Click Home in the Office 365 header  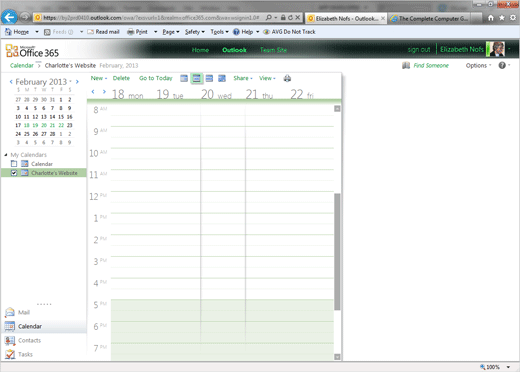[x=200, y=50]
